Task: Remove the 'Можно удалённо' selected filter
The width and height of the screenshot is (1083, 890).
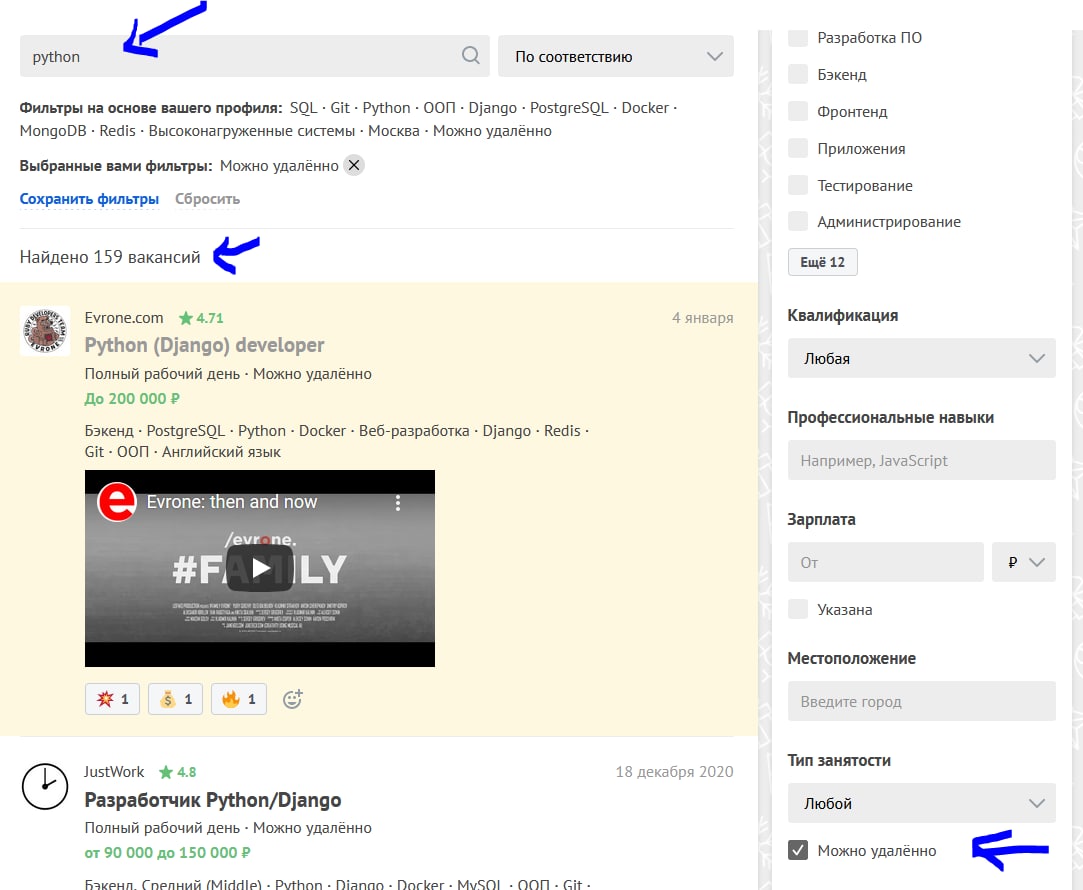Action: 354,165
